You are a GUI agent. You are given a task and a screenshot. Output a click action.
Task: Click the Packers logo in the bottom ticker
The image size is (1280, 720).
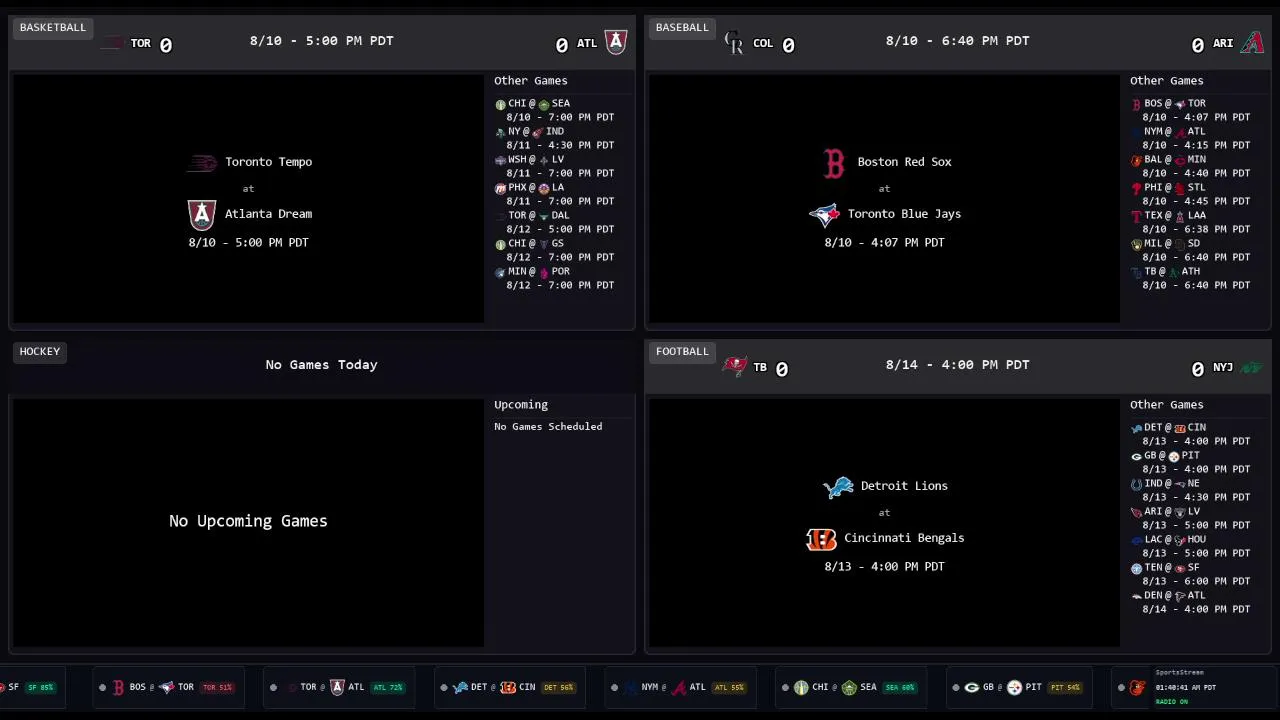point(971,688)
